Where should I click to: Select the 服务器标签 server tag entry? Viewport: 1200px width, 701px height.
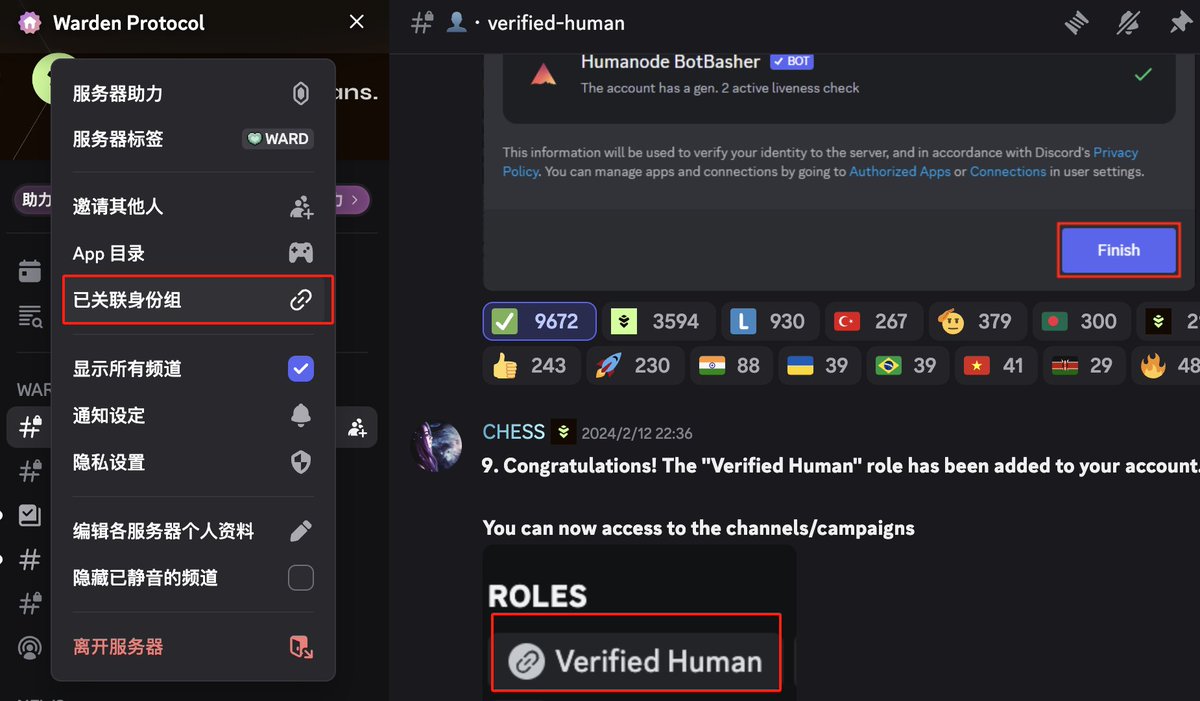point(193,139)
